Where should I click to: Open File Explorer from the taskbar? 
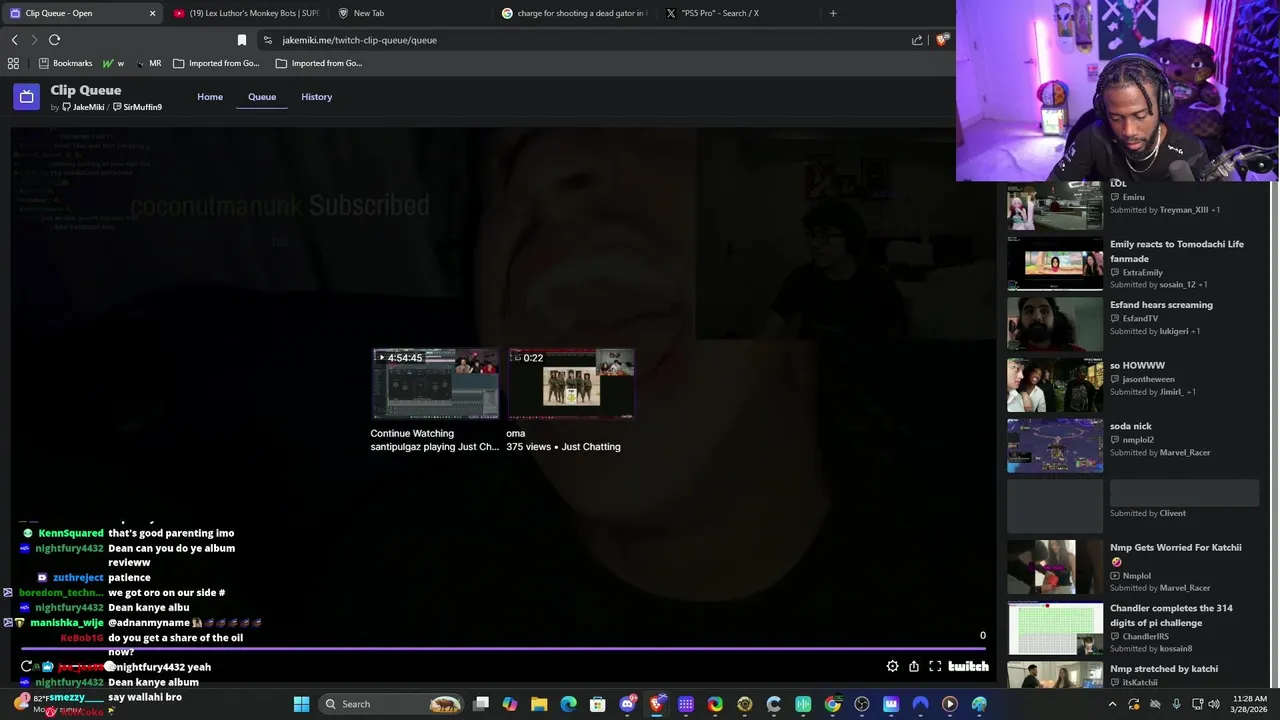pyautogui.click(x=539, y=704)
